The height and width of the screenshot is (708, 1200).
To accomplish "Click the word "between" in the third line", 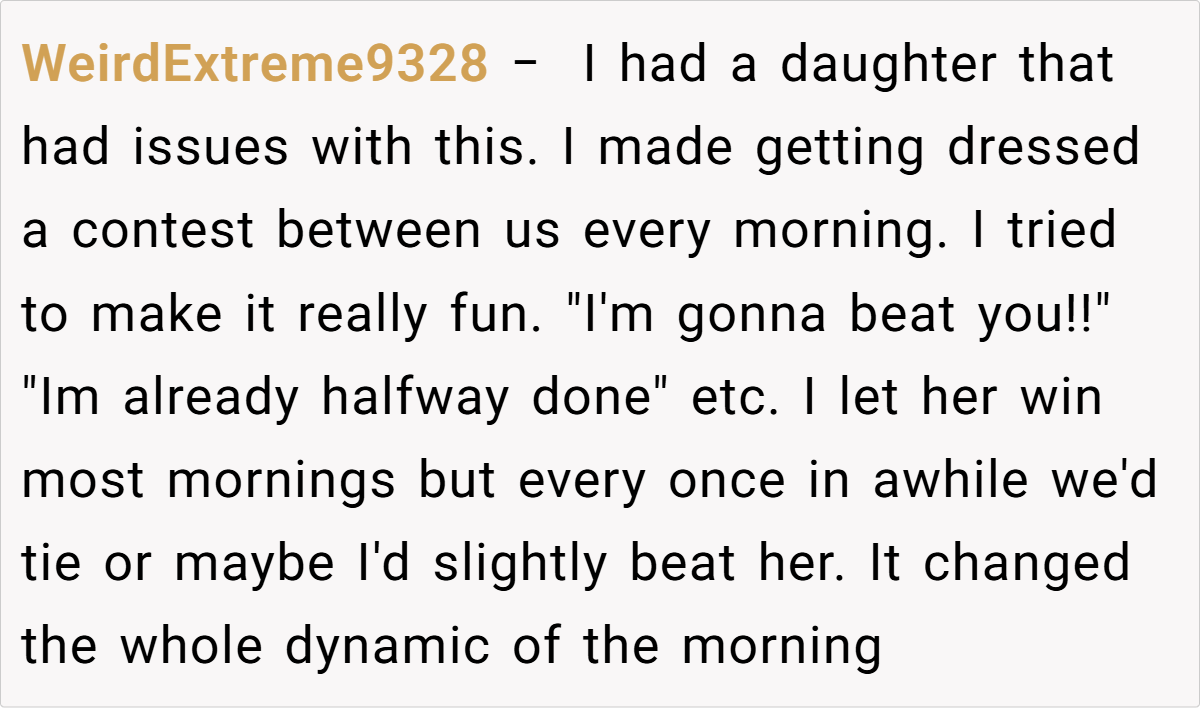I will point(378,231).
